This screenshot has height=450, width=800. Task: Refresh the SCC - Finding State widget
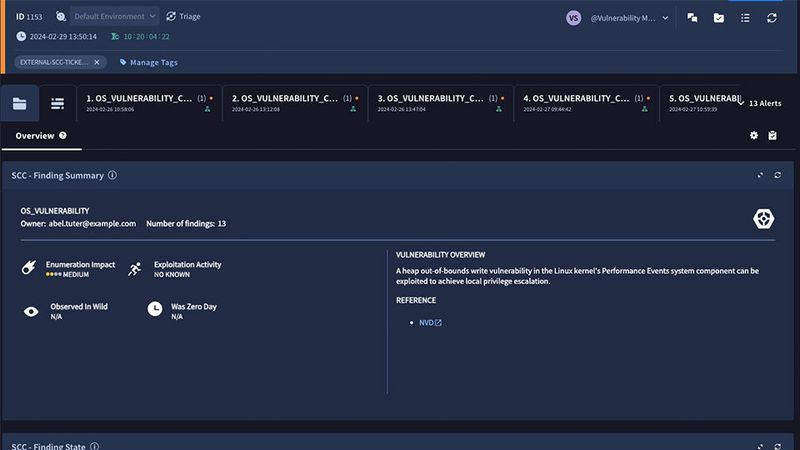778,446
